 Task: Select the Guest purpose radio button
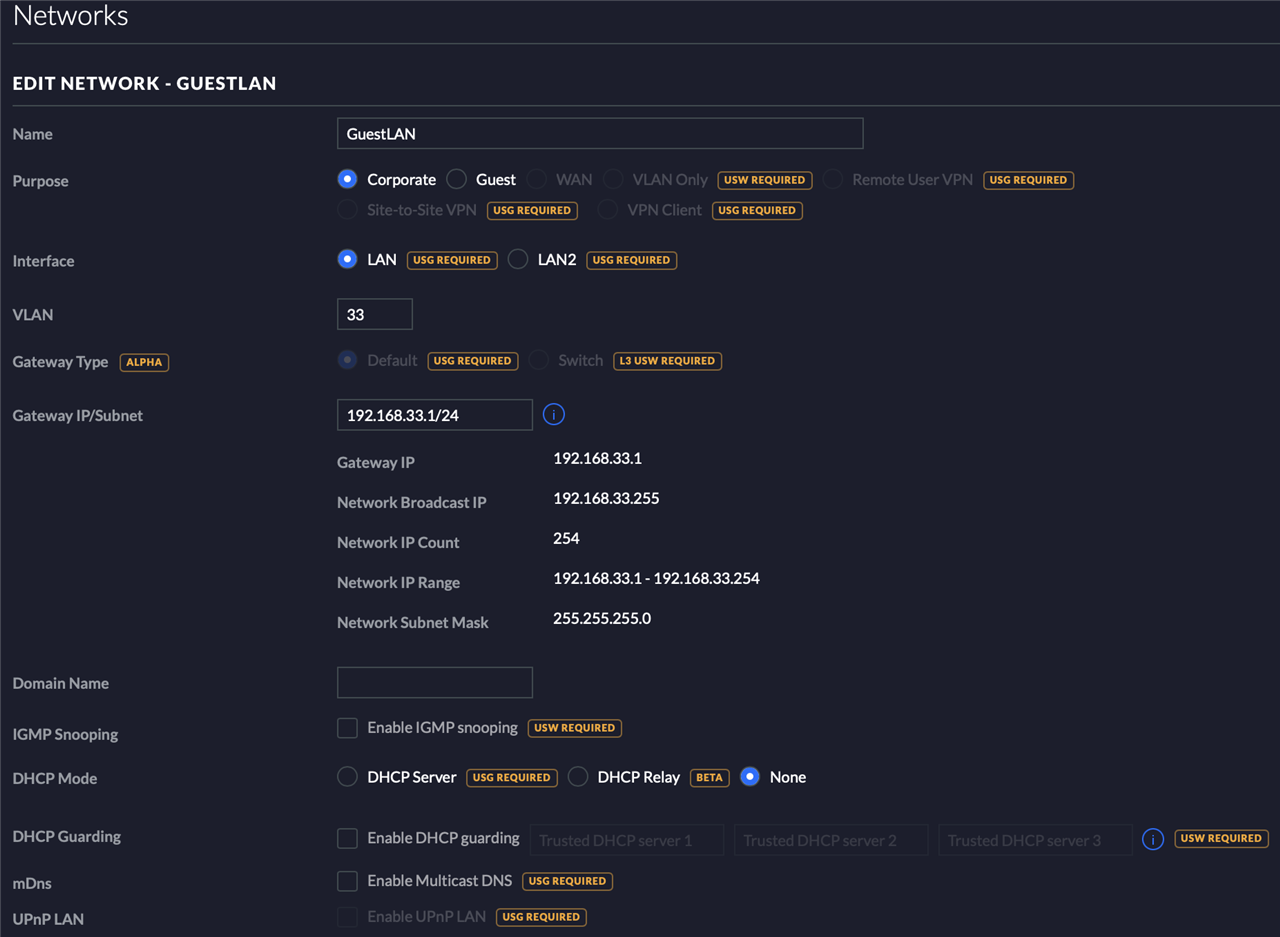pyautogui.click(x=457, y=179)
